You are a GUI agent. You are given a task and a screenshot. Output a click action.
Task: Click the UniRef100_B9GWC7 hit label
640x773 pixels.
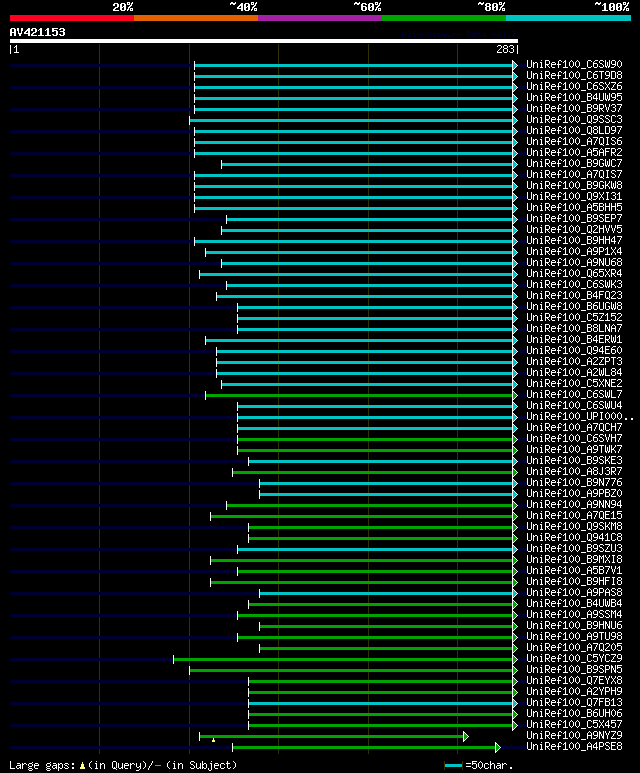tap(574, 163)
